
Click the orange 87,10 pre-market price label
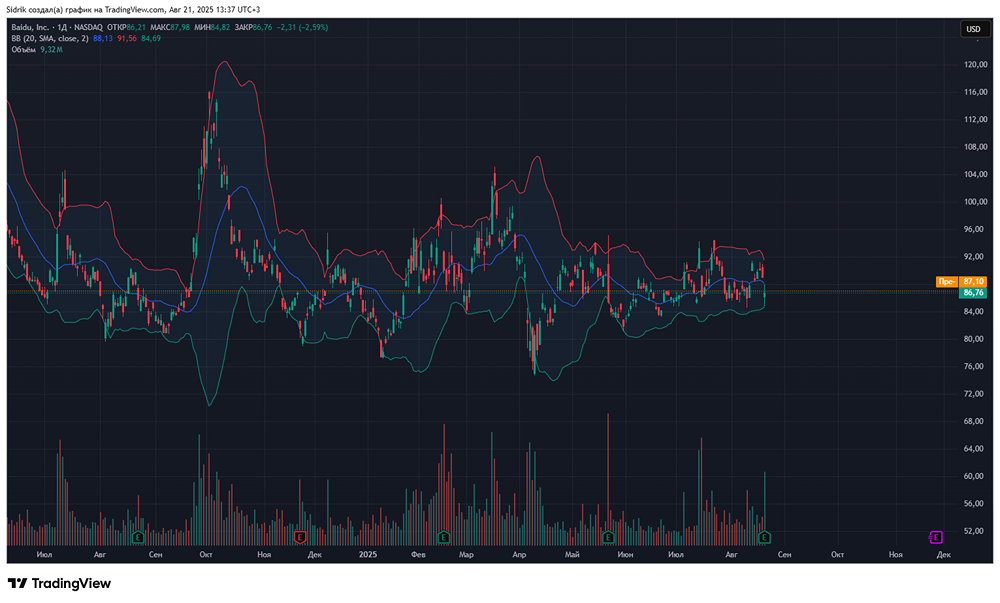coord(973,282)
